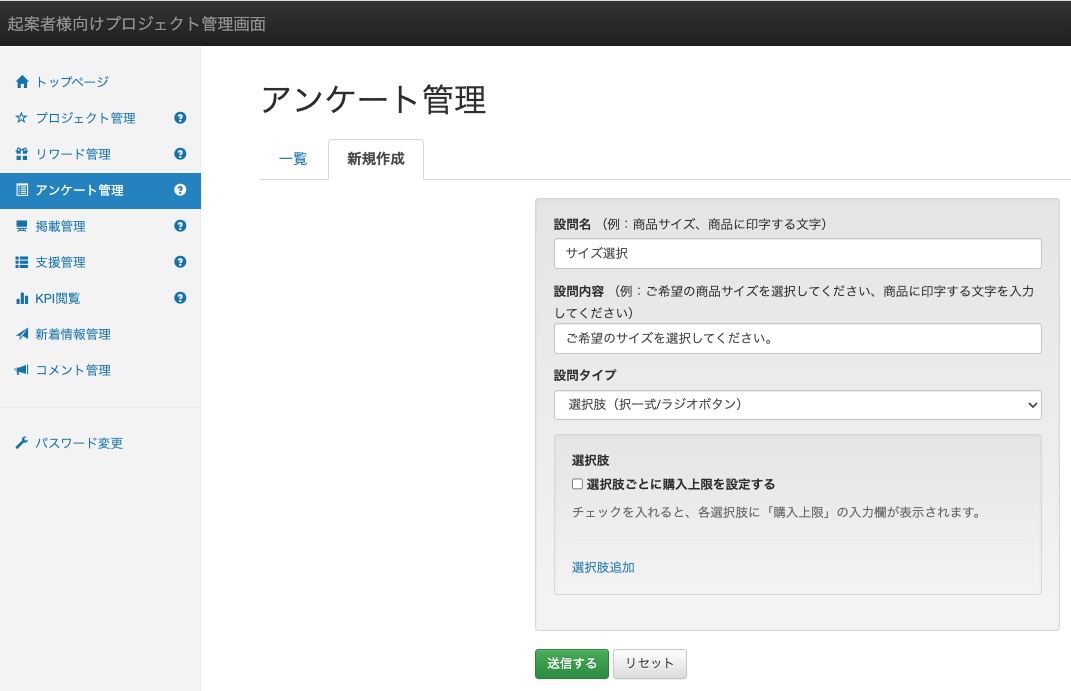Image resolution: width=1071 pixels, height=691 pixels.
Task: Open KPI閲覧 in the sidebar
Action: (58, 298)
